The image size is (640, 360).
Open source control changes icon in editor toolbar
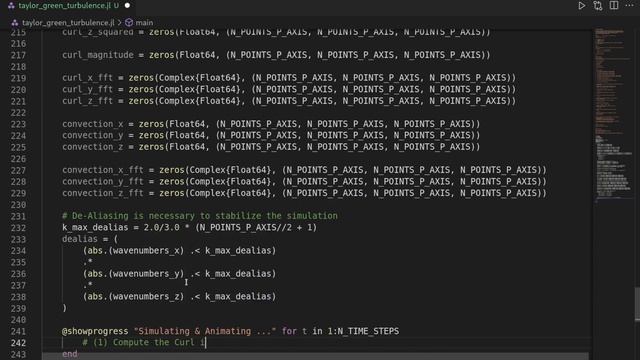[x=598, y=6]
